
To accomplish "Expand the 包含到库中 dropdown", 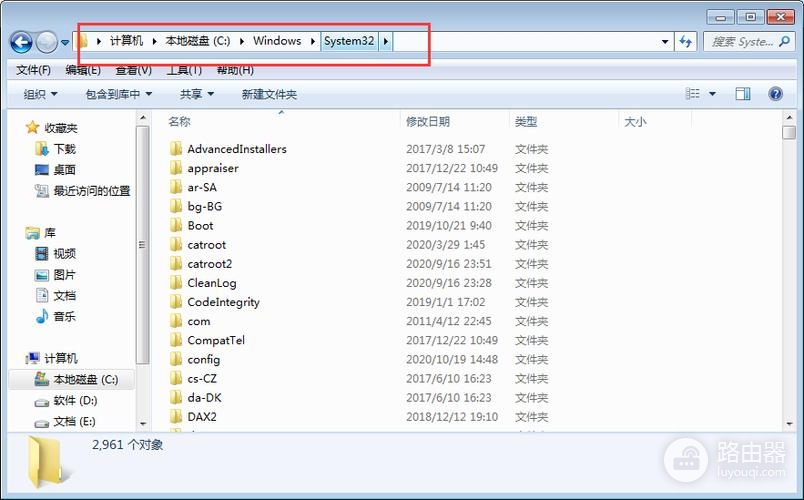I will (x=118, y=94).
